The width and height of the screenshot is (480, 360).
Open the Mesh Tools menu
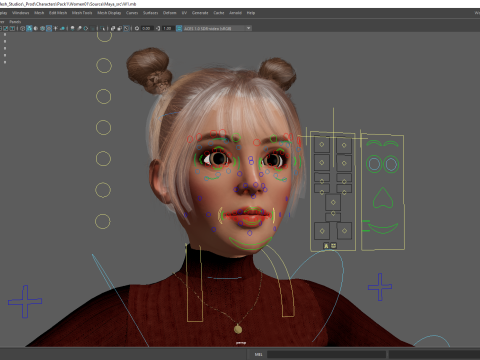tap(82, 13)
